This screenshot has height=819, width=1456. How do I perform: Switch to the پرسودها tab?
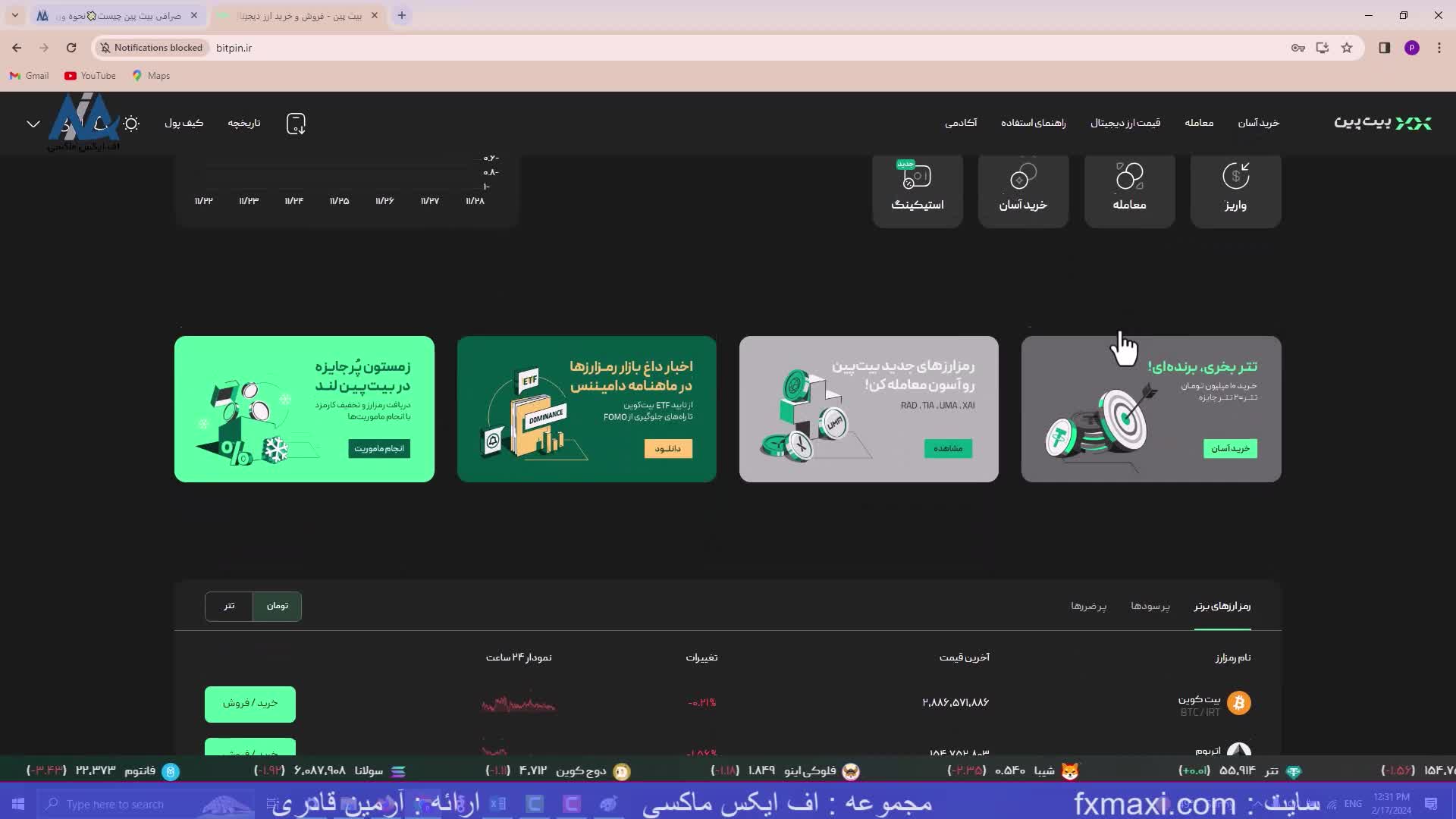point(1150,606)
